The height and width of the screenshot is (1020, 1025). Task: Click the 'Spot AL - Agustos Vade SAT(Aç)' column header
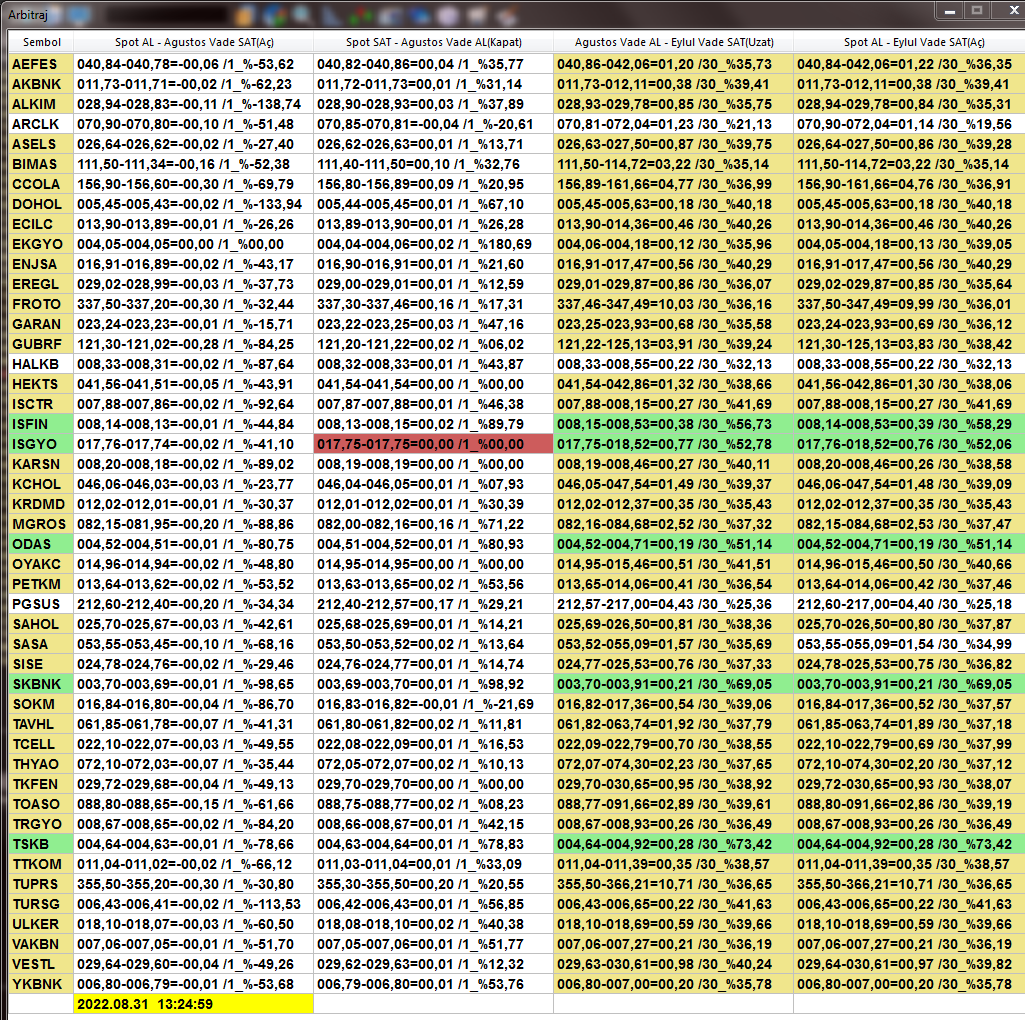tap(193, 42)
